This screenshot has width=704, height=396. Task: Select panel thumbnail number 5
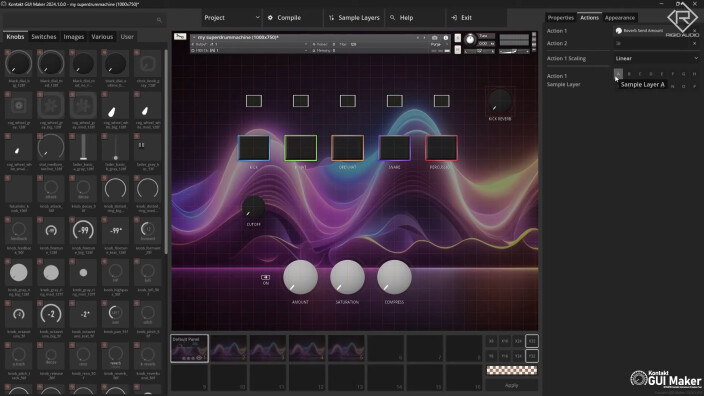click(346, 348)
